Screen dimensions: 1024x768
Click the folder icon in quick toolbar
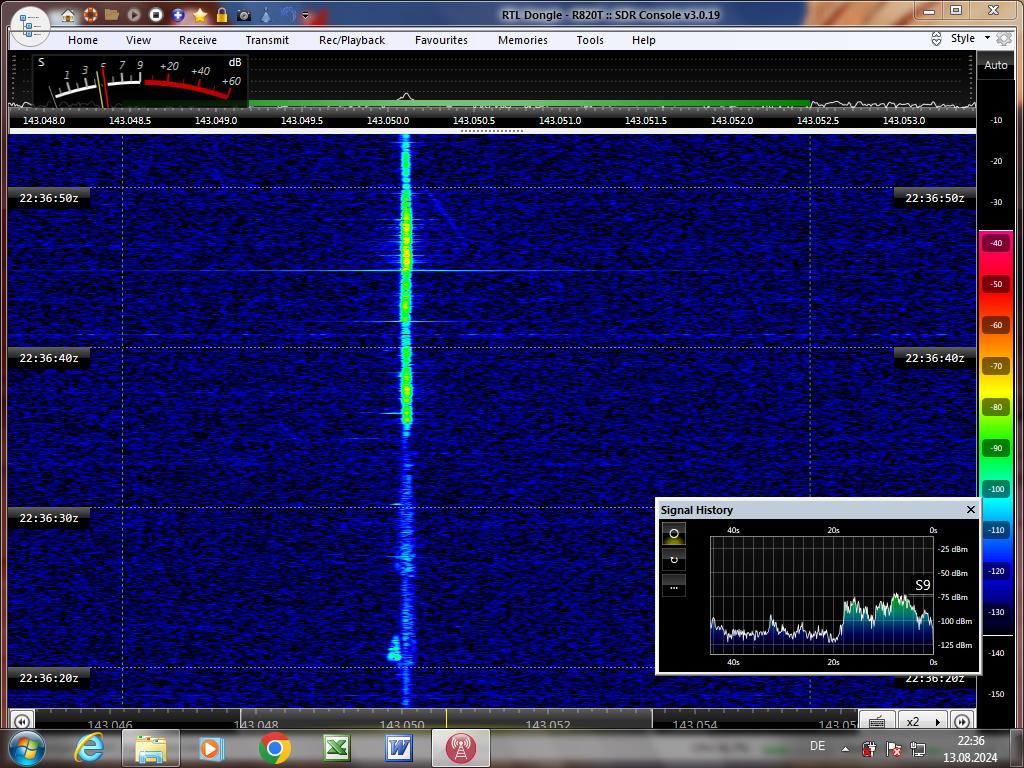112,14
